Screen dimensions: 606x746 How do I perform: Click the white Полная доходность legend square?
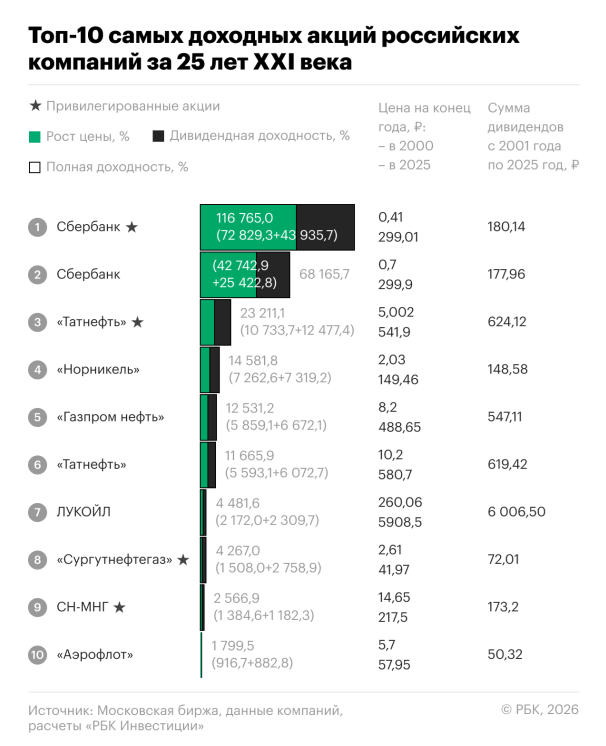(35, 167)
